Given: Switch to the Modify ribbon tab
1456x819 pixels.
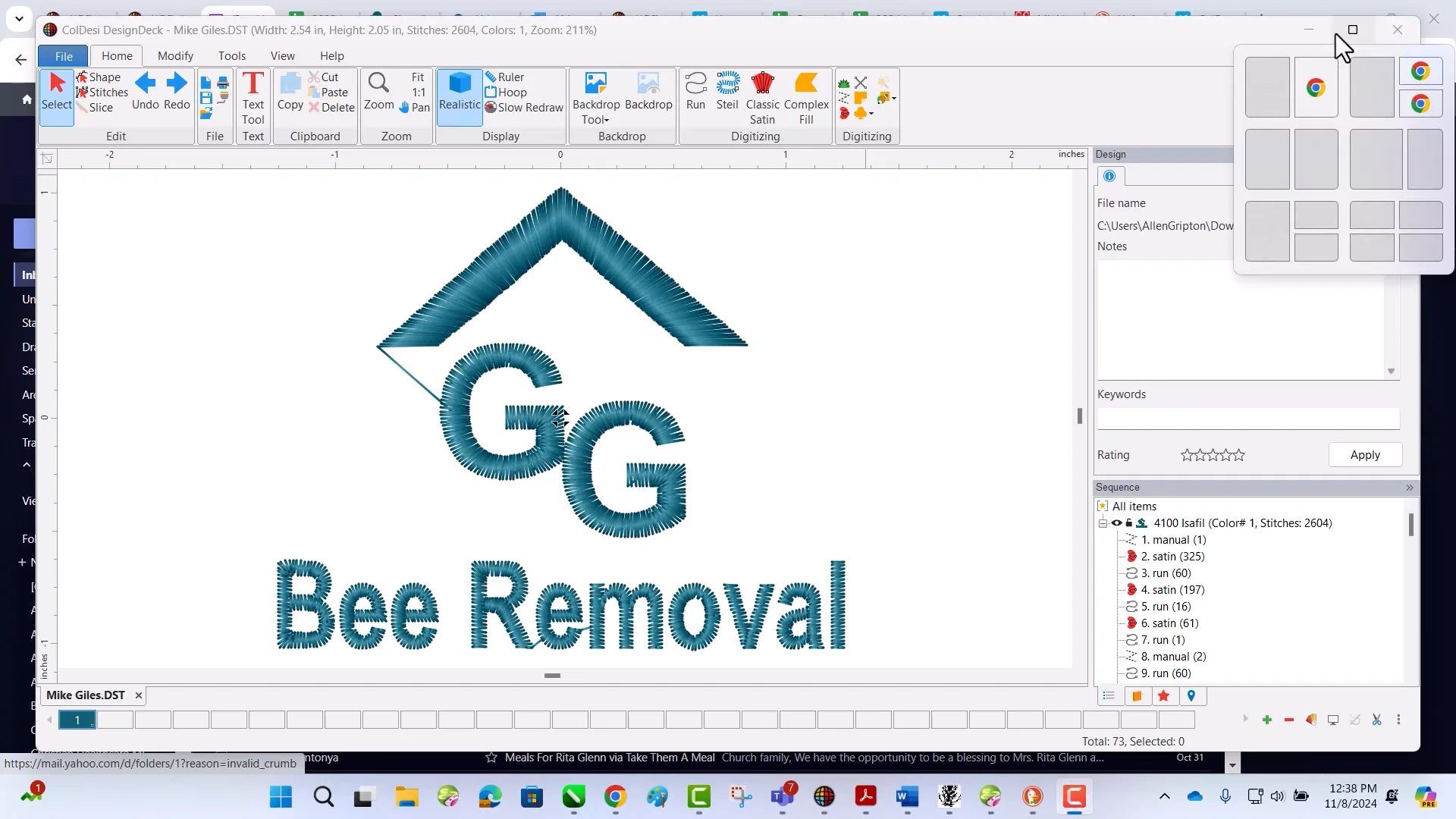Looking at the screenshot, I should (x=175, y=55).
